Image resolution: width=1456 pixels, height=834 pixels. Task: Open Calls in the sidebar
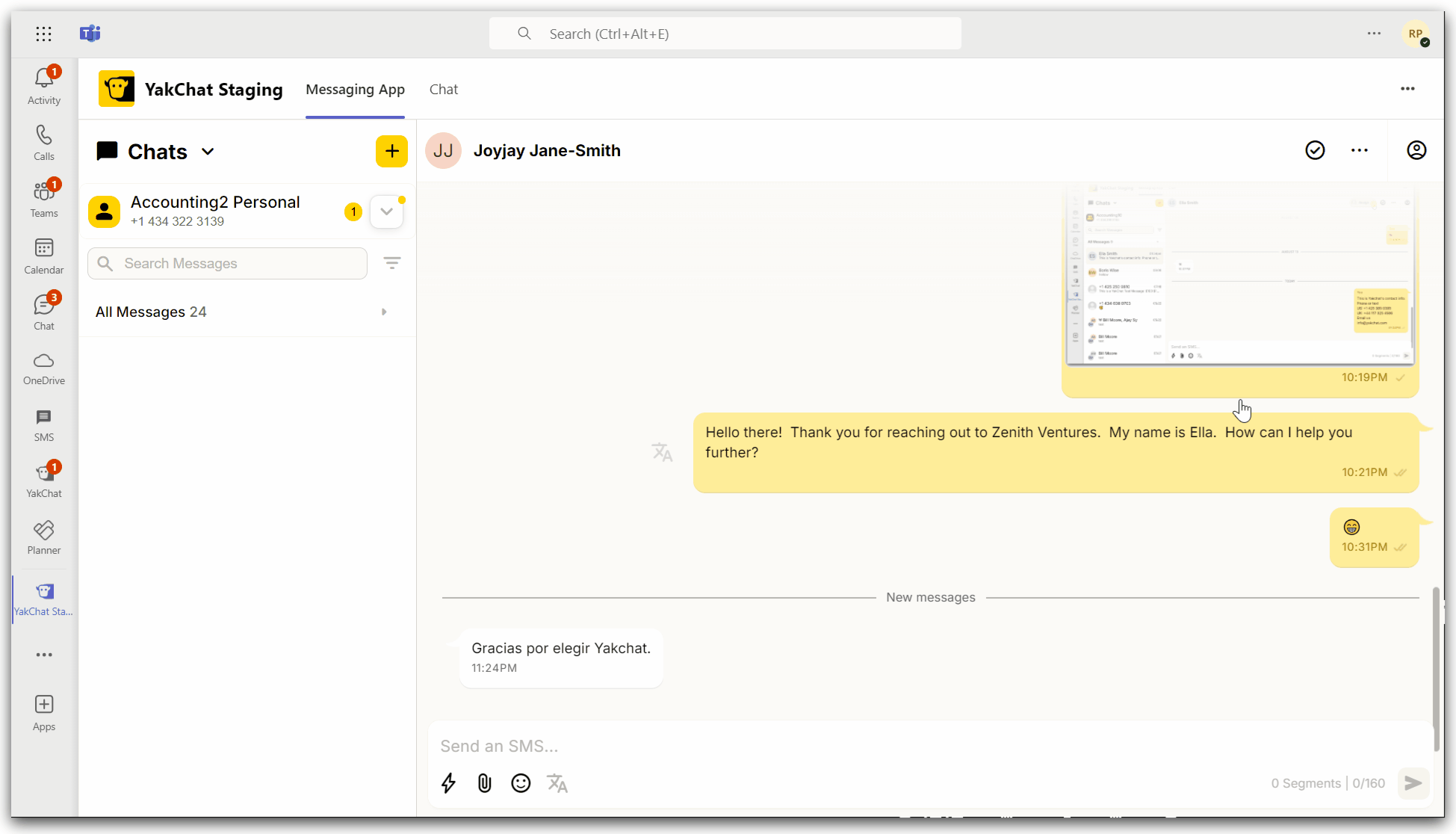pos(44,143)
